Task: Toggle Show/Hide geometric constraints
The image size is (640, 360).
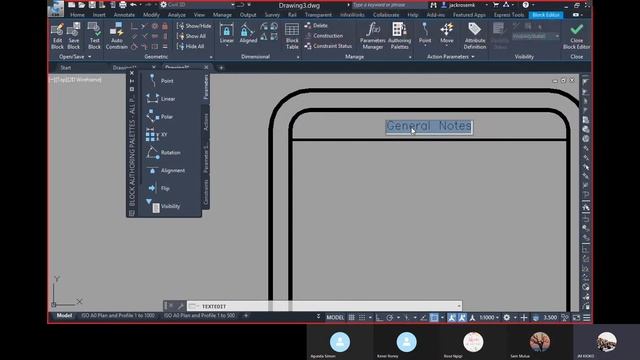Action: tap(194, 26)
